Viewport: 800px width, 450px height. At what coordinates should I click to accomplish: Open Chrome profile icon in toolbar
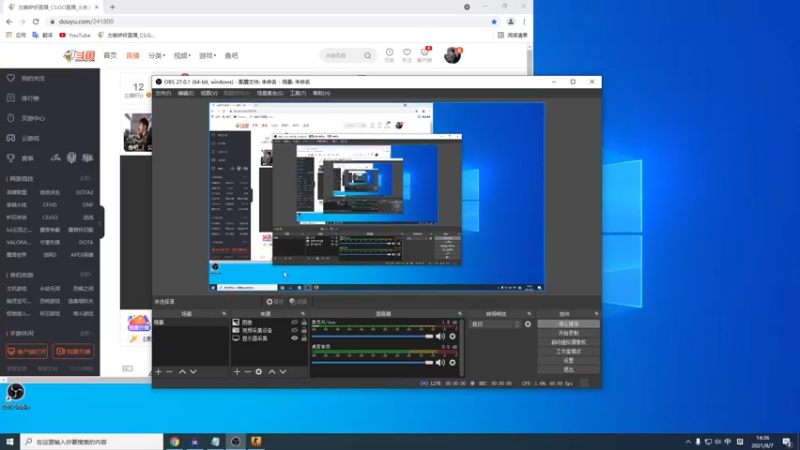coord(510,21)
